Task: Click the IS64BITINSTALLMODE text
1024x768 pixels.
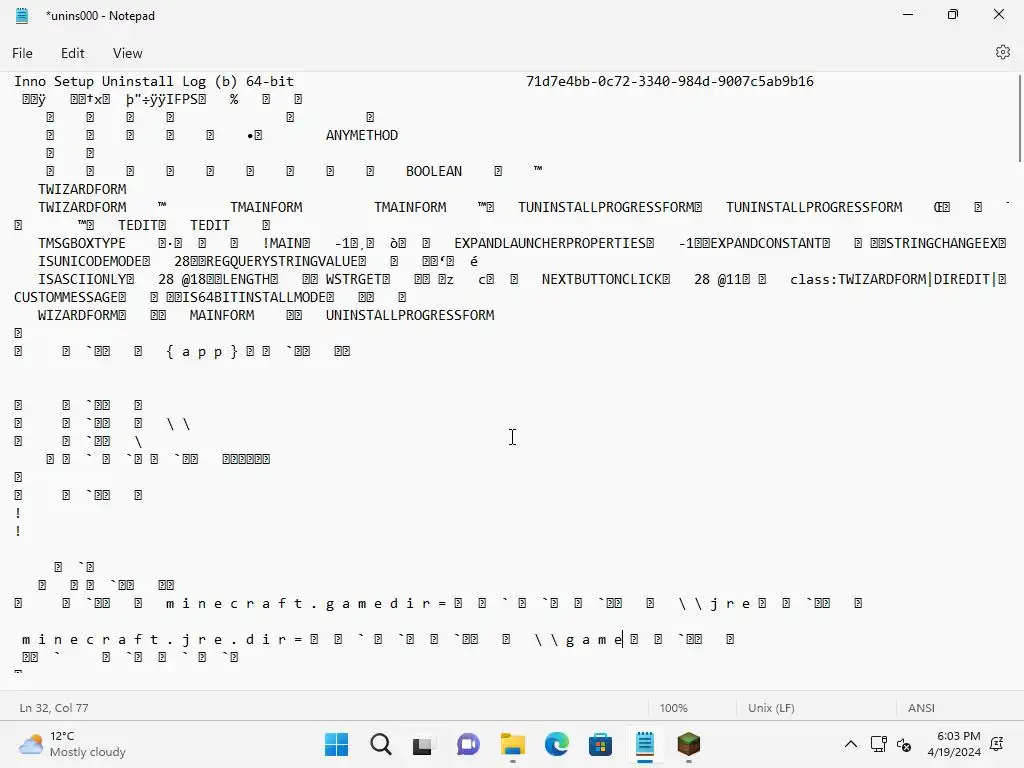Action: click(254, 297)
